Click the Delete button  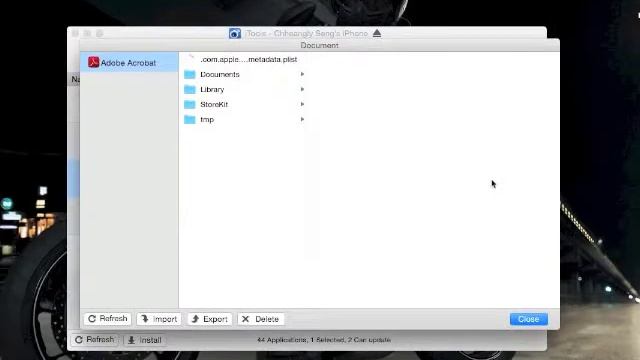tap(260, 319)
